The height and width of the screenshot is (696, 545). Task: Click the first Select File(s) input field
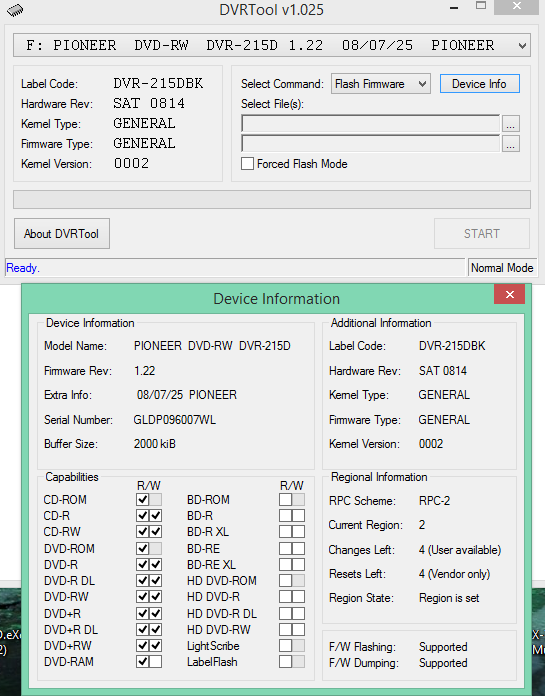coord(371,124)
